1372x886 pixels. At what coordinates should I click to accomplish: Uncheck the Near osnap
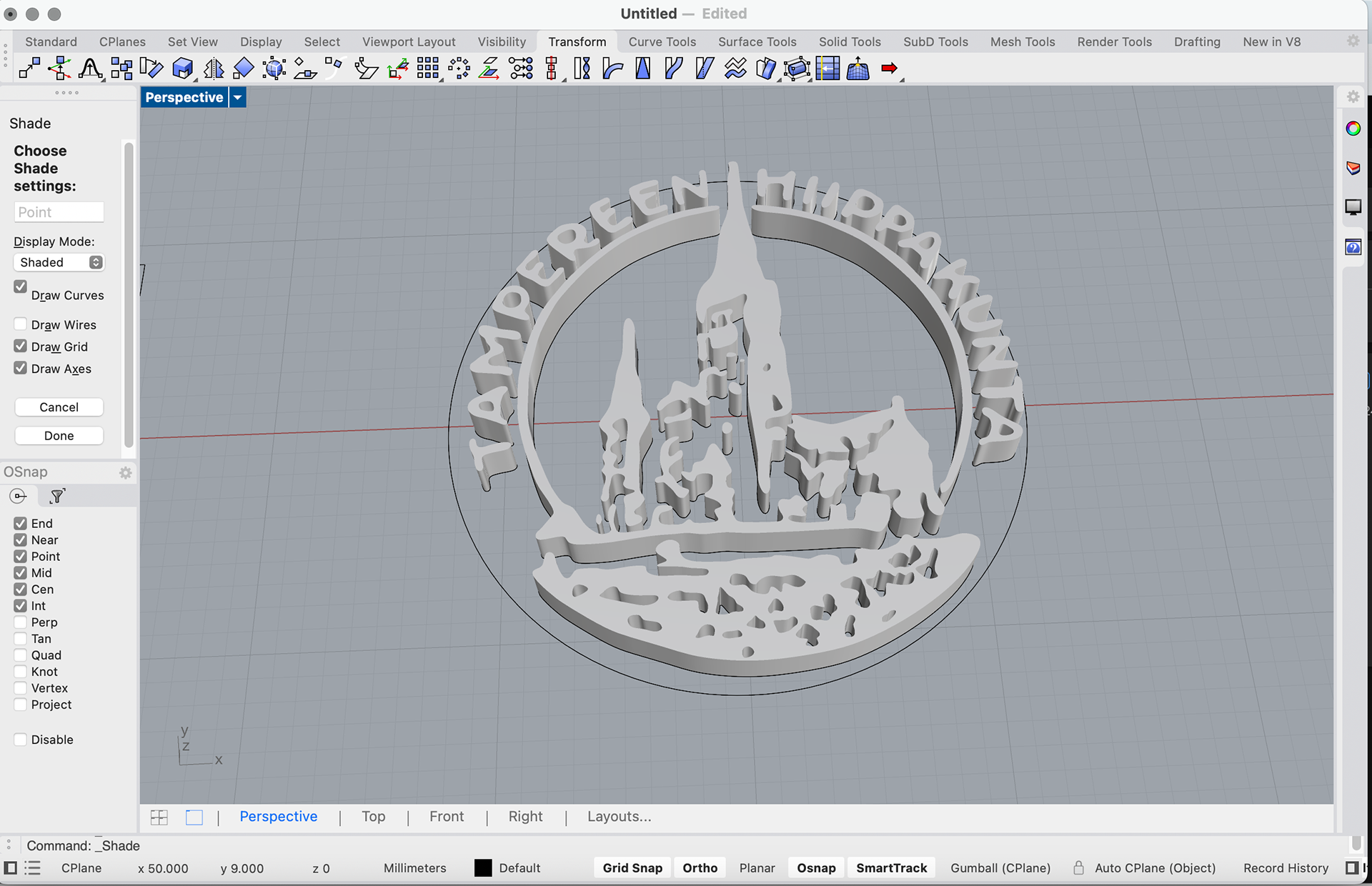[x=20, y=540]
